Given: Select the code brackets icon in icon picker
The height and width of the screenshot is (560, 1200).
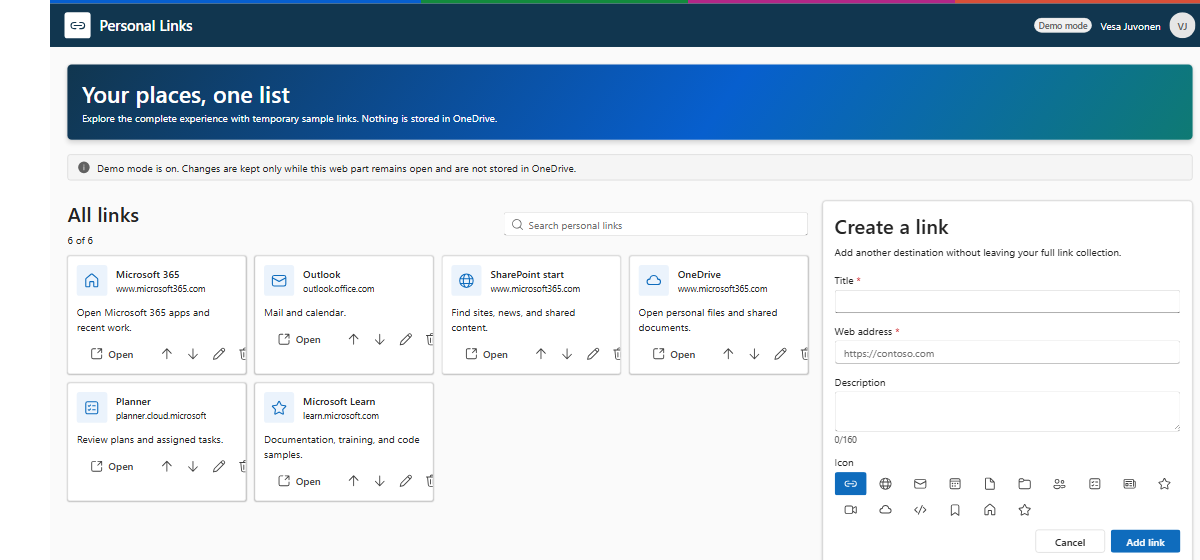Looking at the screenshot, I should click(x=920, y=510).
